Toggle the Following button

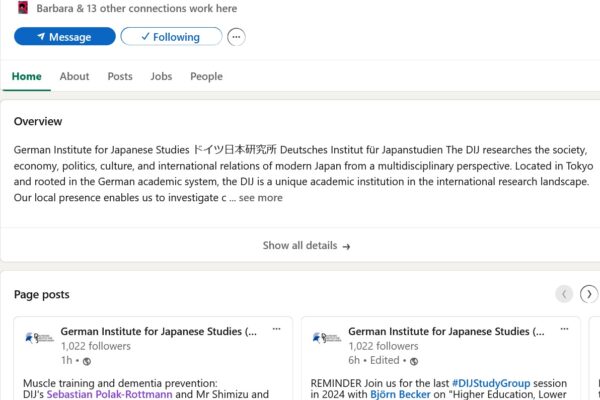(171, 37)
